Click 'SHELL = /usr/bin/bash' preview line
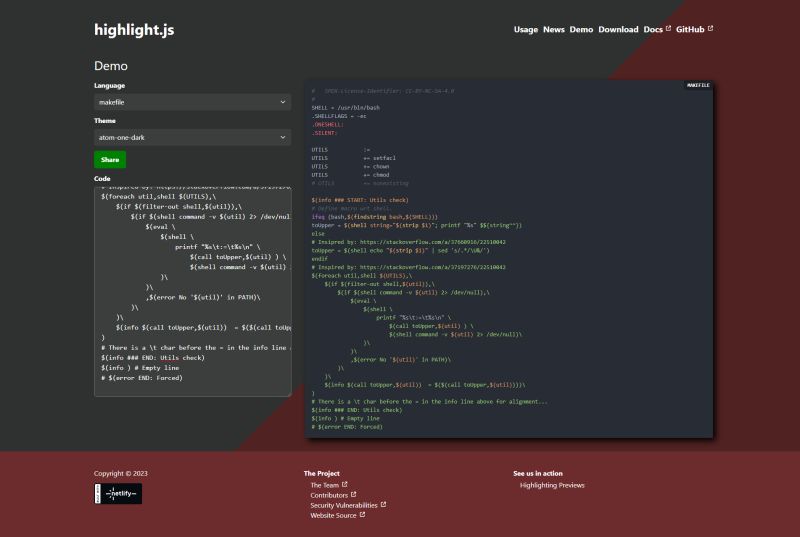This screenshot has height=537, width=800. (x=345, y=108)
